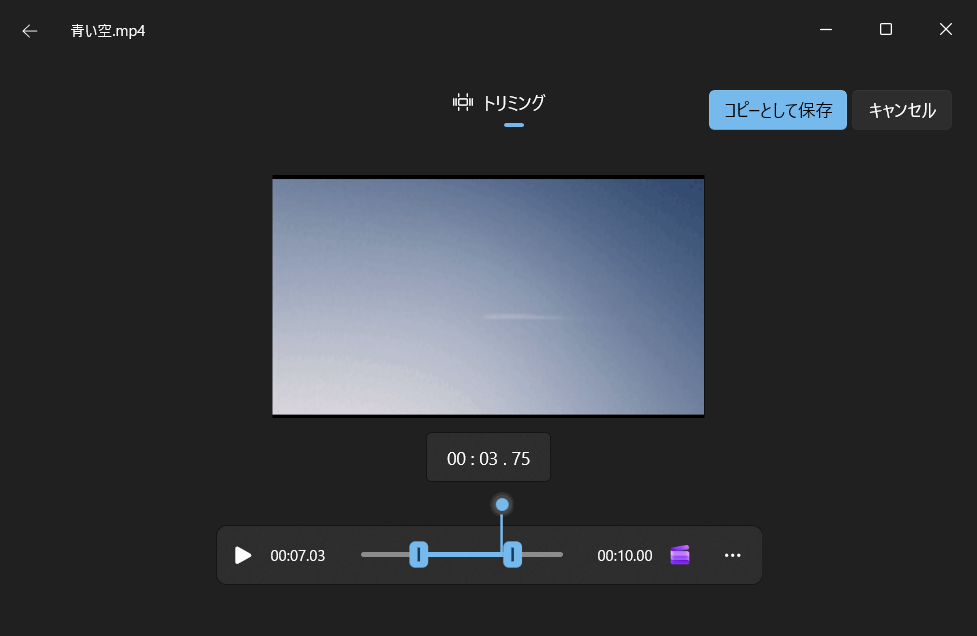Viewport: 977px width, 636px height.
Task: Switch to the トリミング tab label
Action: [x=513, y=101]
